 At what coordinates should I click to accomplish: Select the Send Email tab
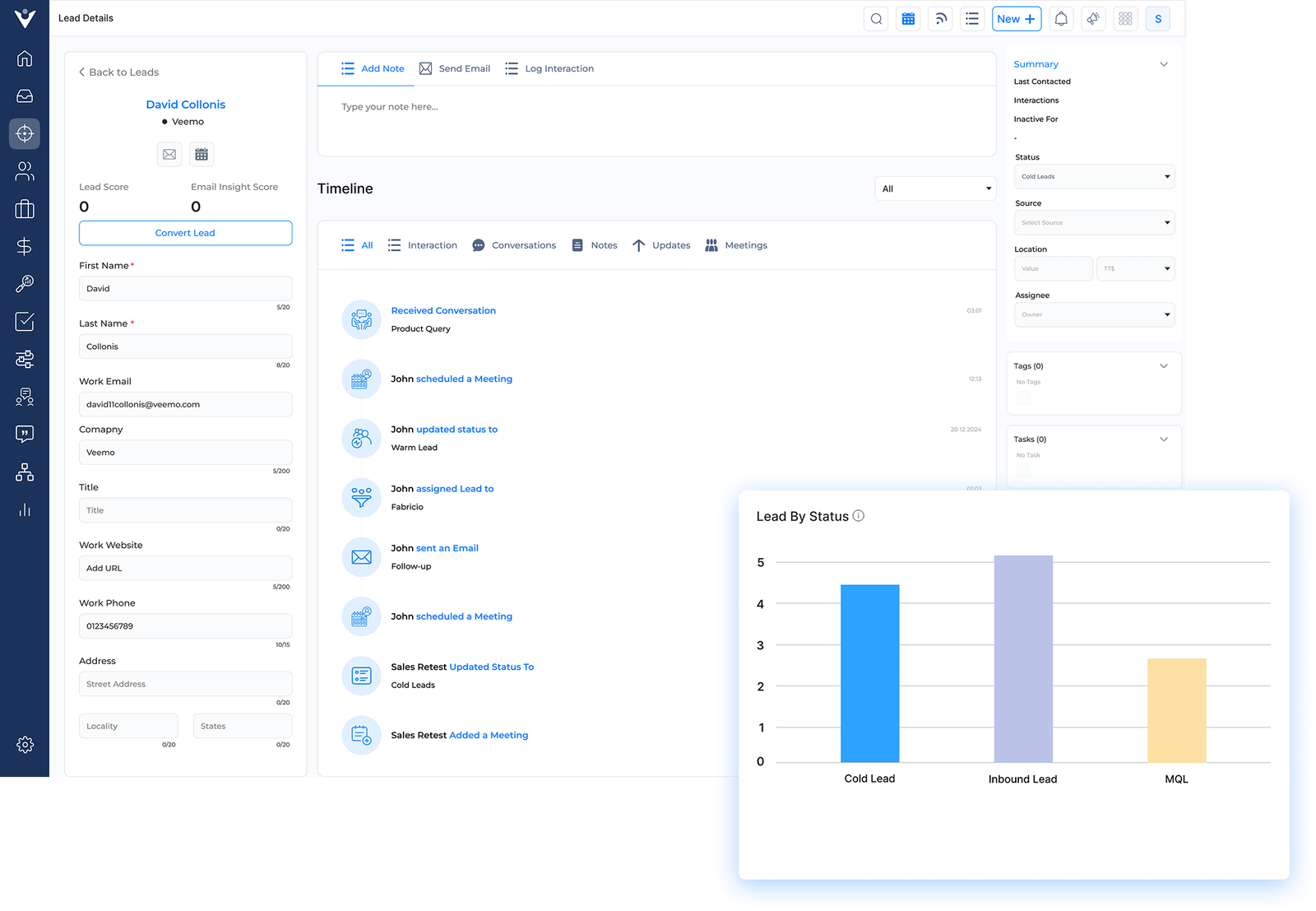click(455, 68)
